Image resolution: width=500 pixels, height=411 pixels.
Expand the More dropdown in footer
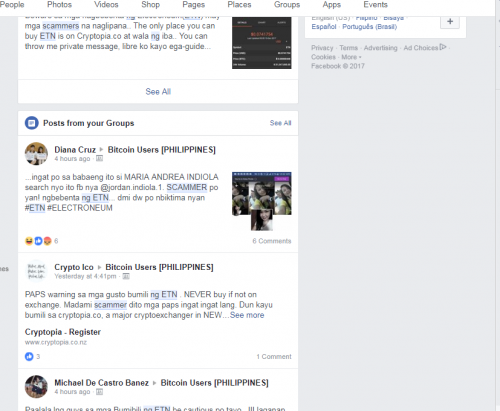[351, 57]
